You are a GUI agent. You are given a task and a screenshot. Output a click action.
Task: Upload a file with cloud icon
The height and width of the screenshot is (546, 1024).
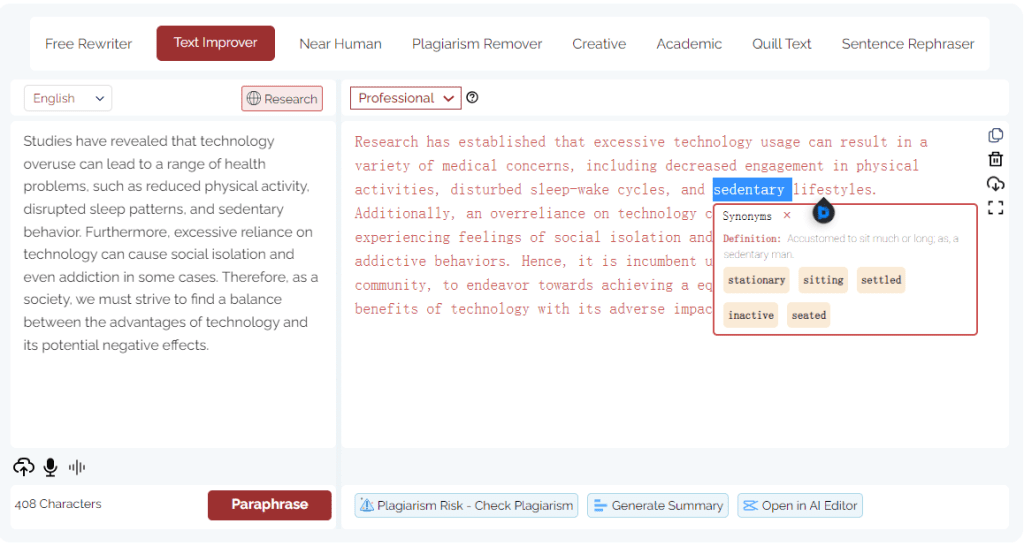click(x=24, y=467)
